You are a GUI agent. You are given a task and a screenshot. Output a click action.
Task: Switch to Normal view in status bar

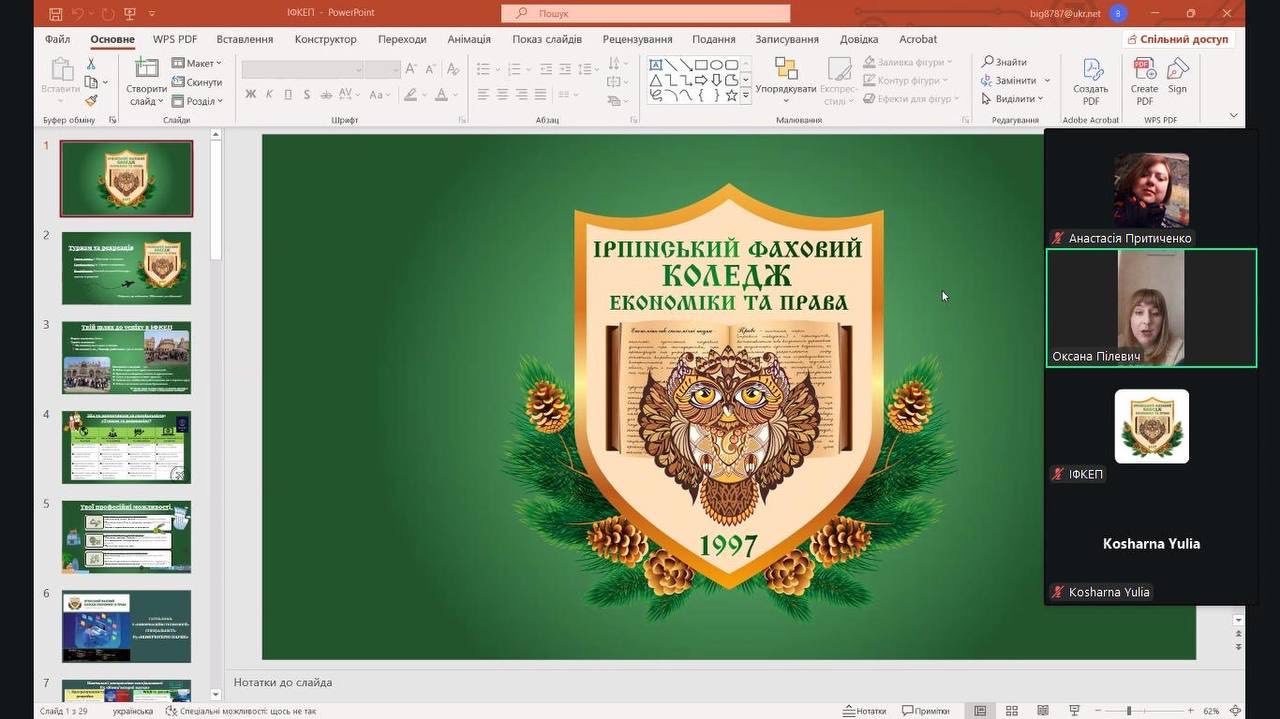coord(980,711)
